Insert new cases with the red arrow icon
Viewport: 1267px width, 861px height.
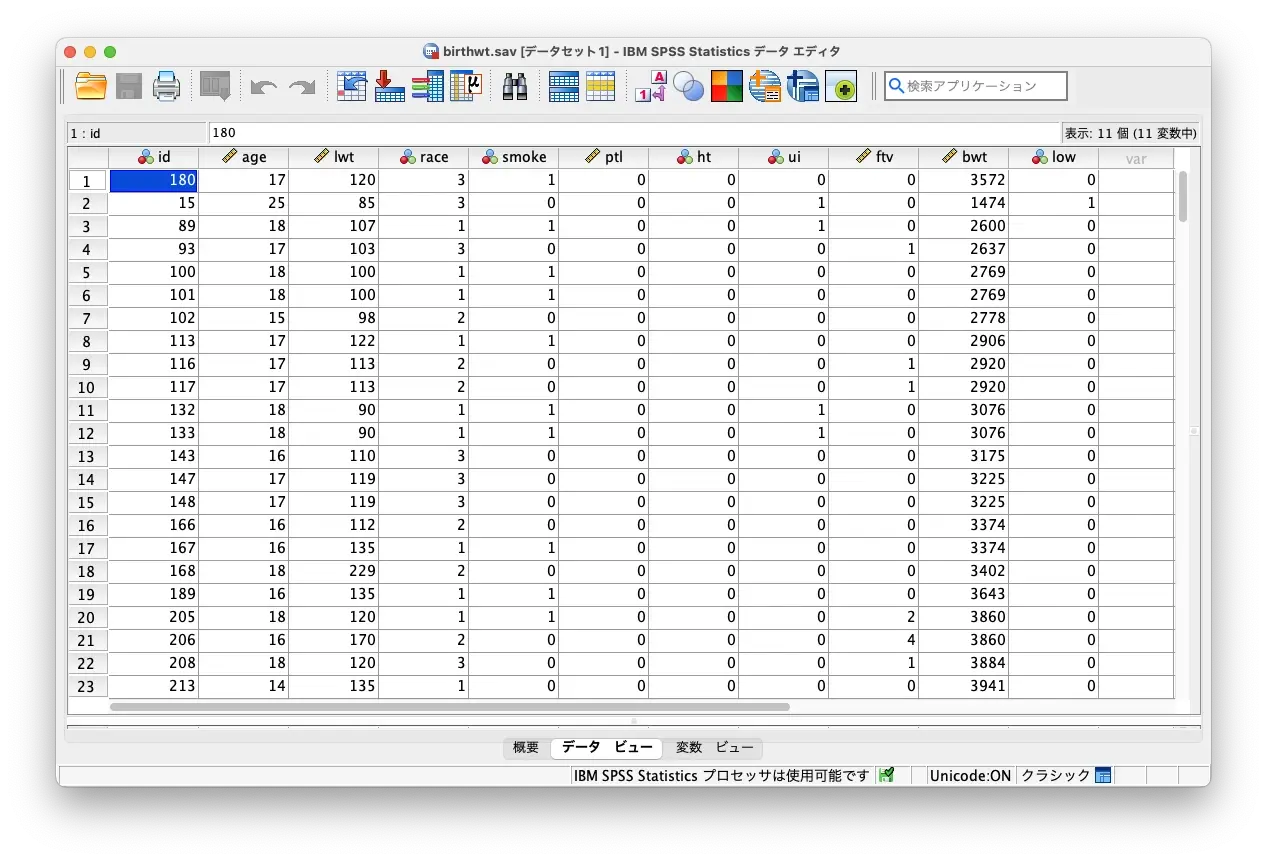point(389,86)
